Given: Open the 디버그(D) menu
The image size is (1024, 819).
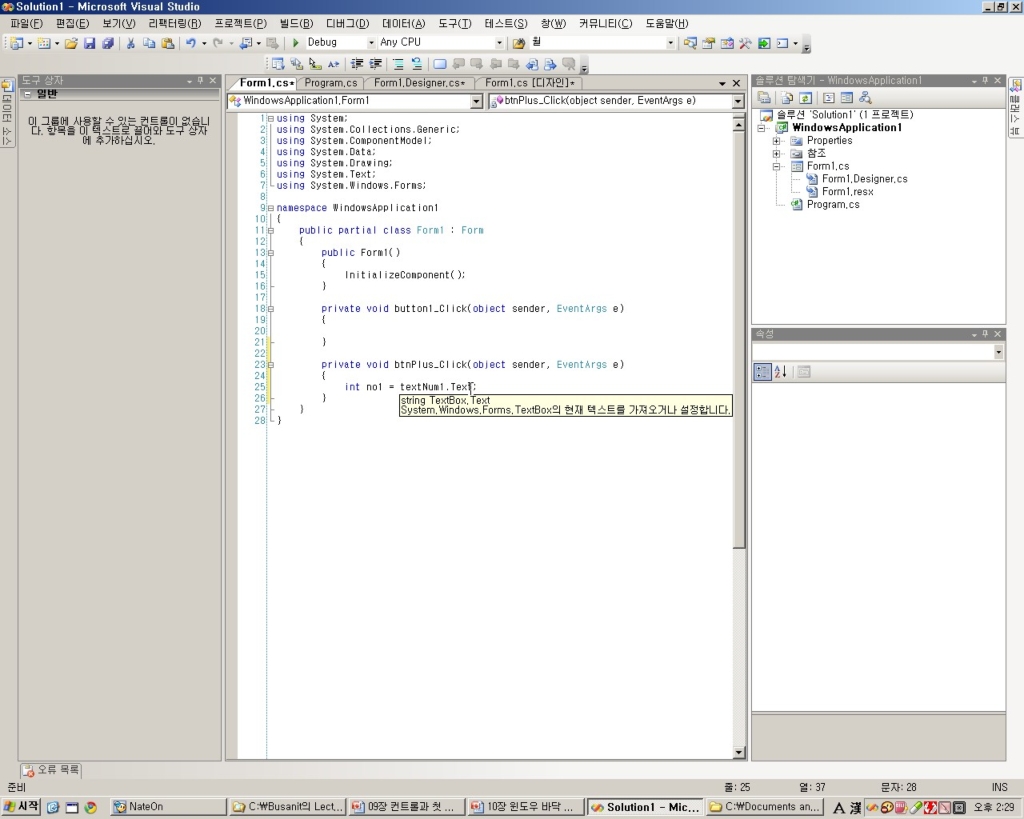Looking at the screenshot, I should [x=347, y=24].
